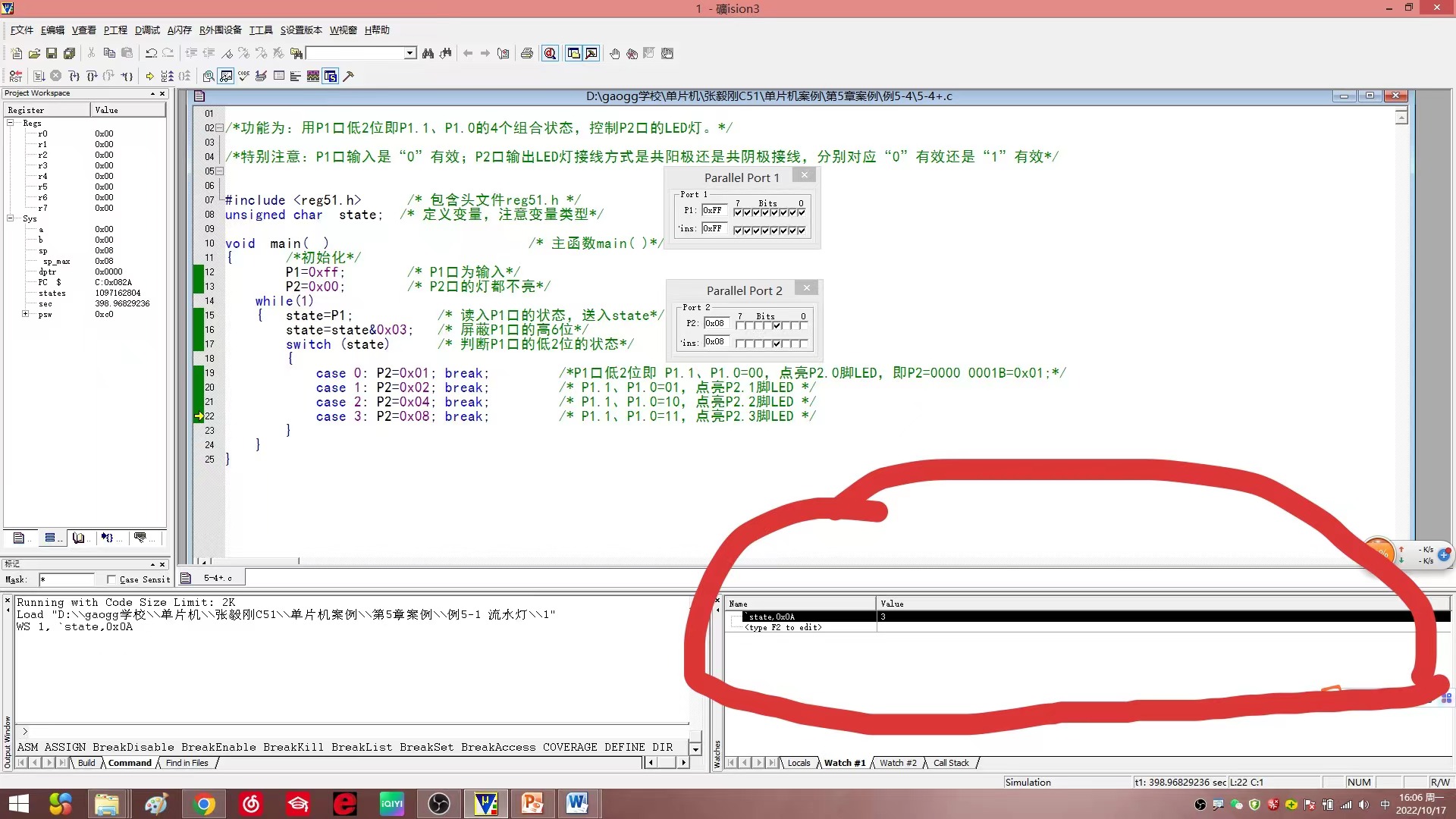
Task: Toggle the Case Sensitive checkbox
Action: coord(111,579)
